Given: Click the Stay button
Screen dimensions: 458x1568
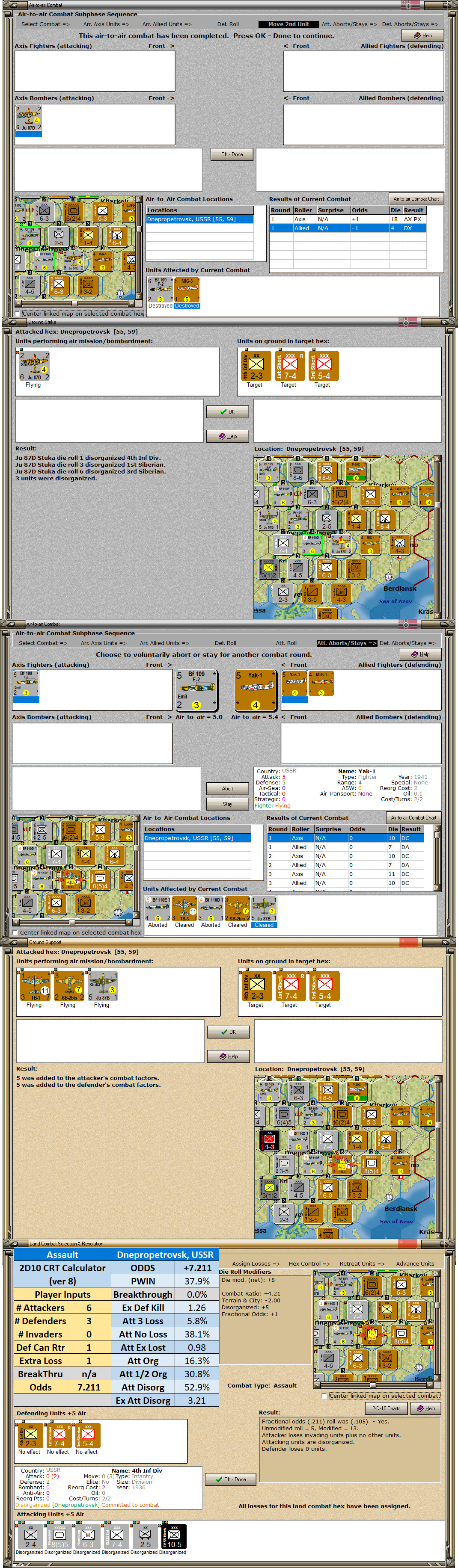Looking at the screenshot, I should pyautogui.click(x=227, y=804).
